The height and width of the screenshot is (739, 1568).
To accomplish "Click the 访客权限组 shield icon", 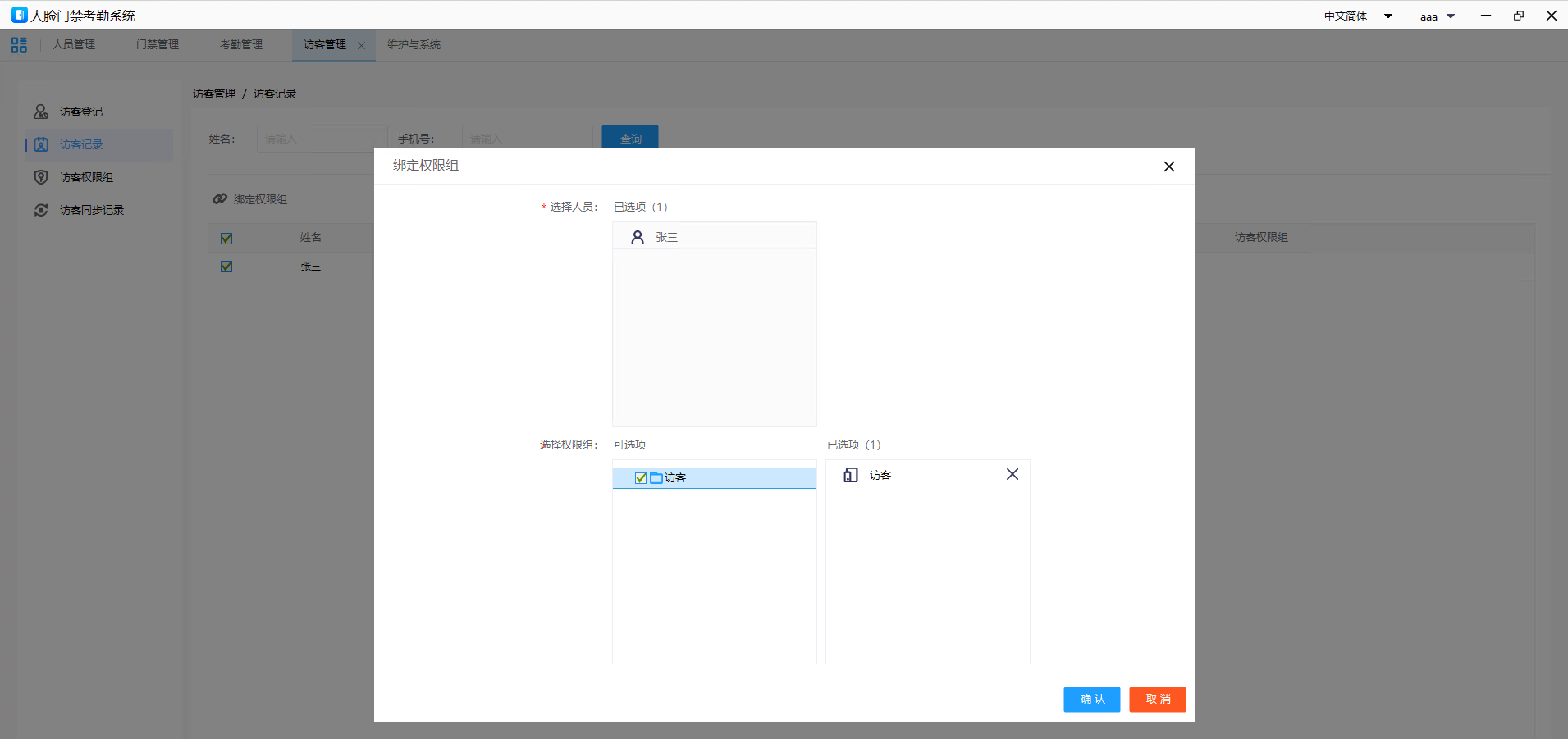I will (41, 177).
